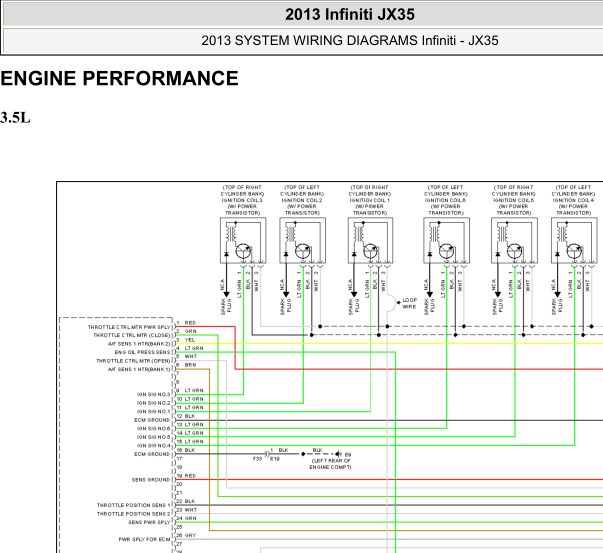Click the "SENS GROUND" pin label
This screenshot has width=603, height=553.
click(x=151, y=480)
